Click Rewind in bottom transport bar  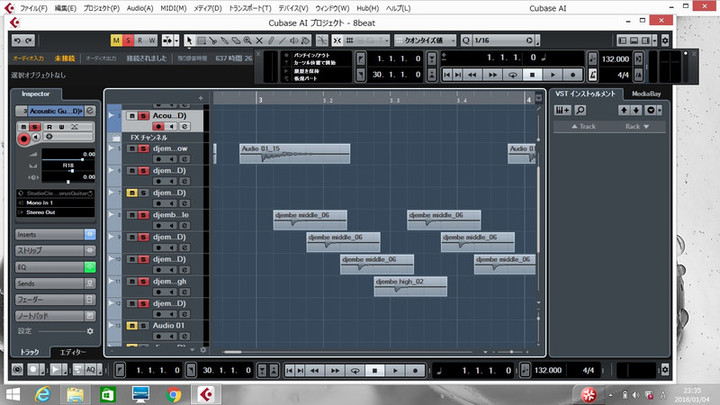point(315,371)
